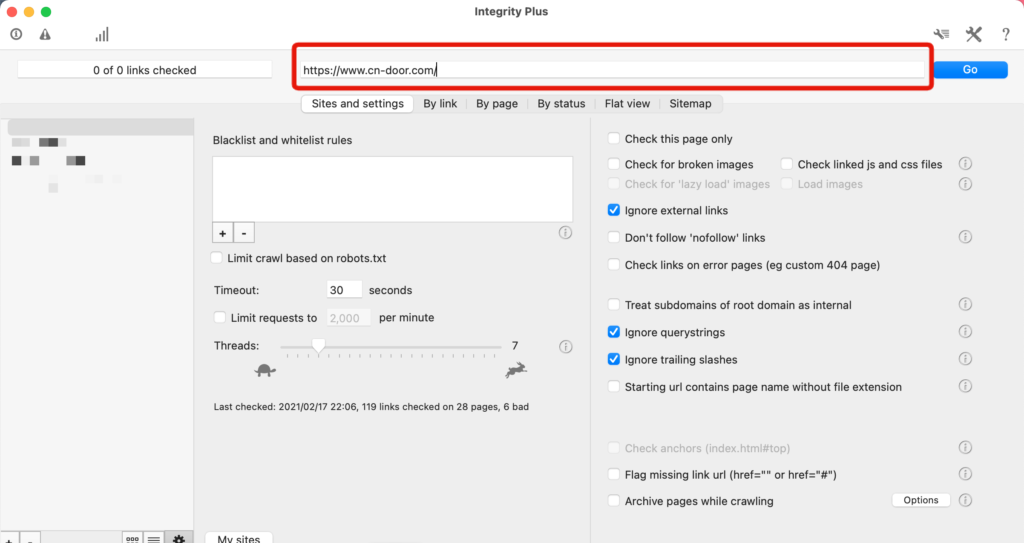Click the '0 of 0 links checked' progress display

click(144, 70)
